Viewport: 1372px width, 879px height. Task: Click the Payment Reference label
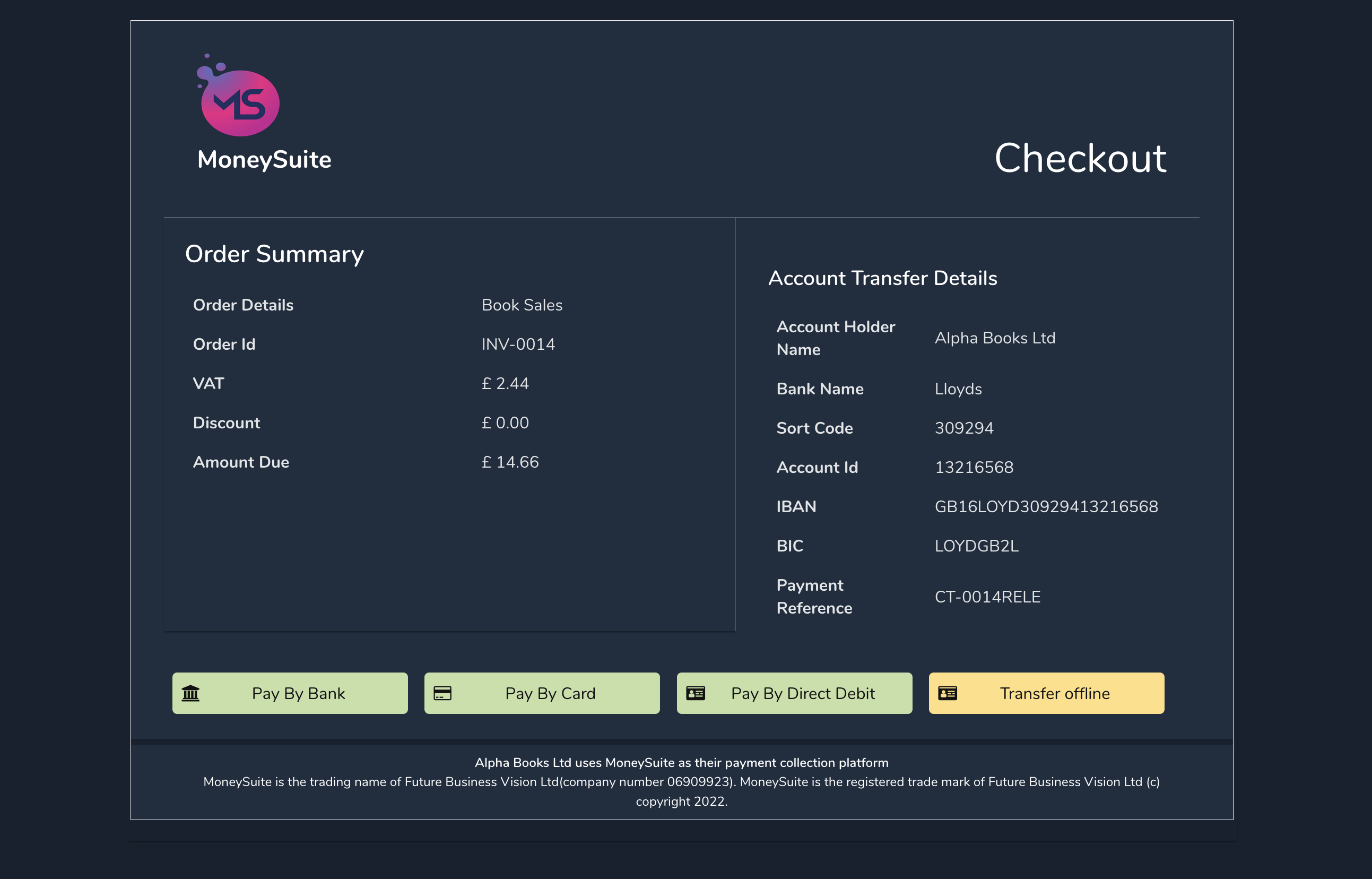pos(814,597)
